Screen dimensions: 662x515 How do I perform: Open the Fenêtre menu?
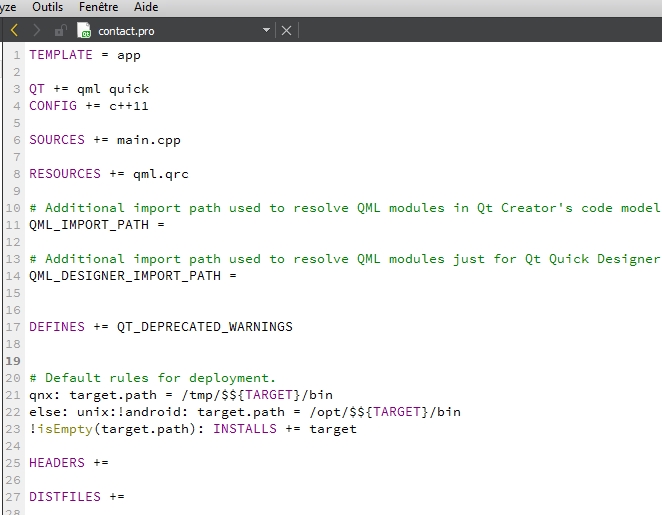(98, 7)
